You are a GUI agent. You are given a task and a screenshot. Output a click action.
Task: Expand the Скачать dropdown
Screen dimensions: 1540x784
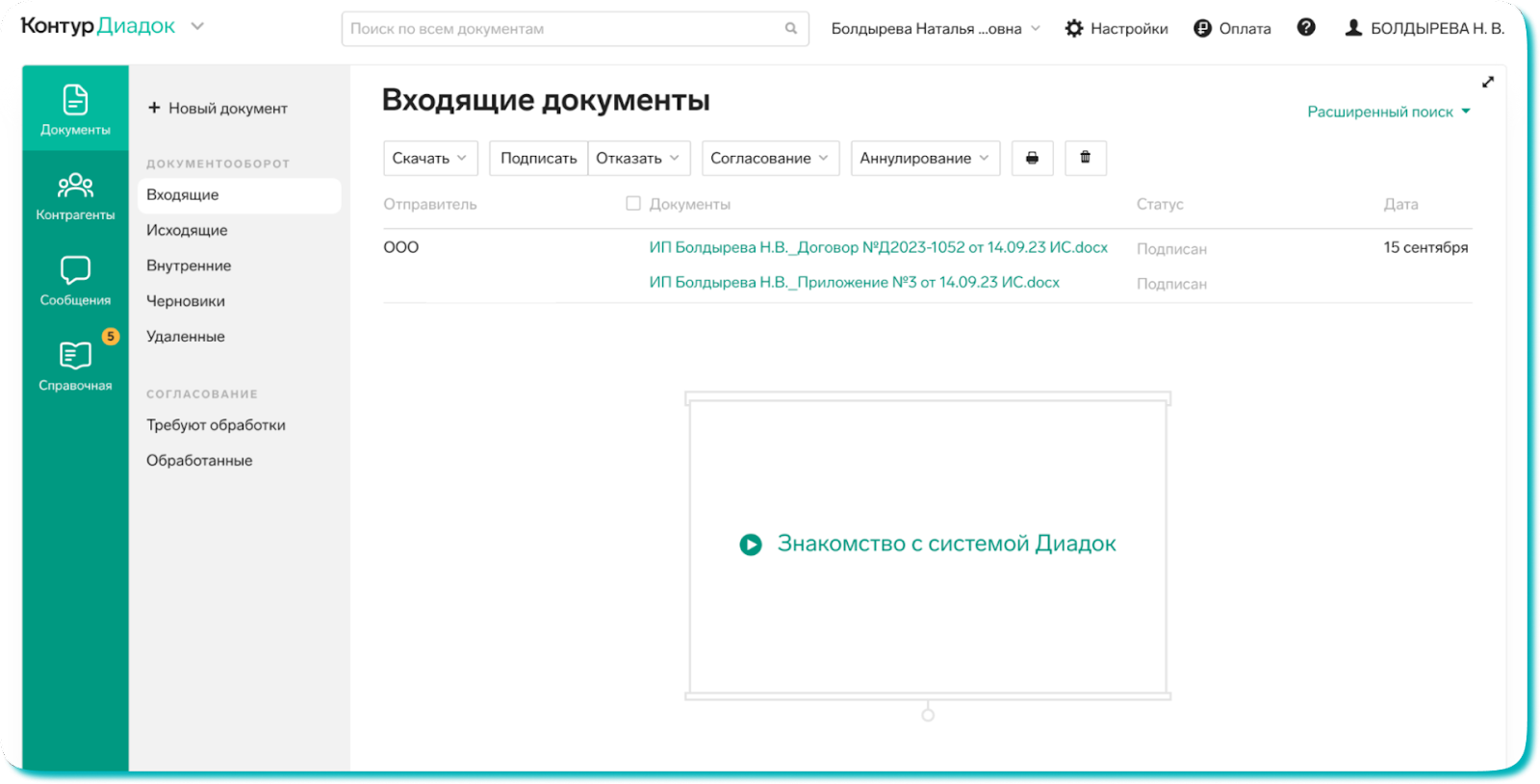point(430,158)
